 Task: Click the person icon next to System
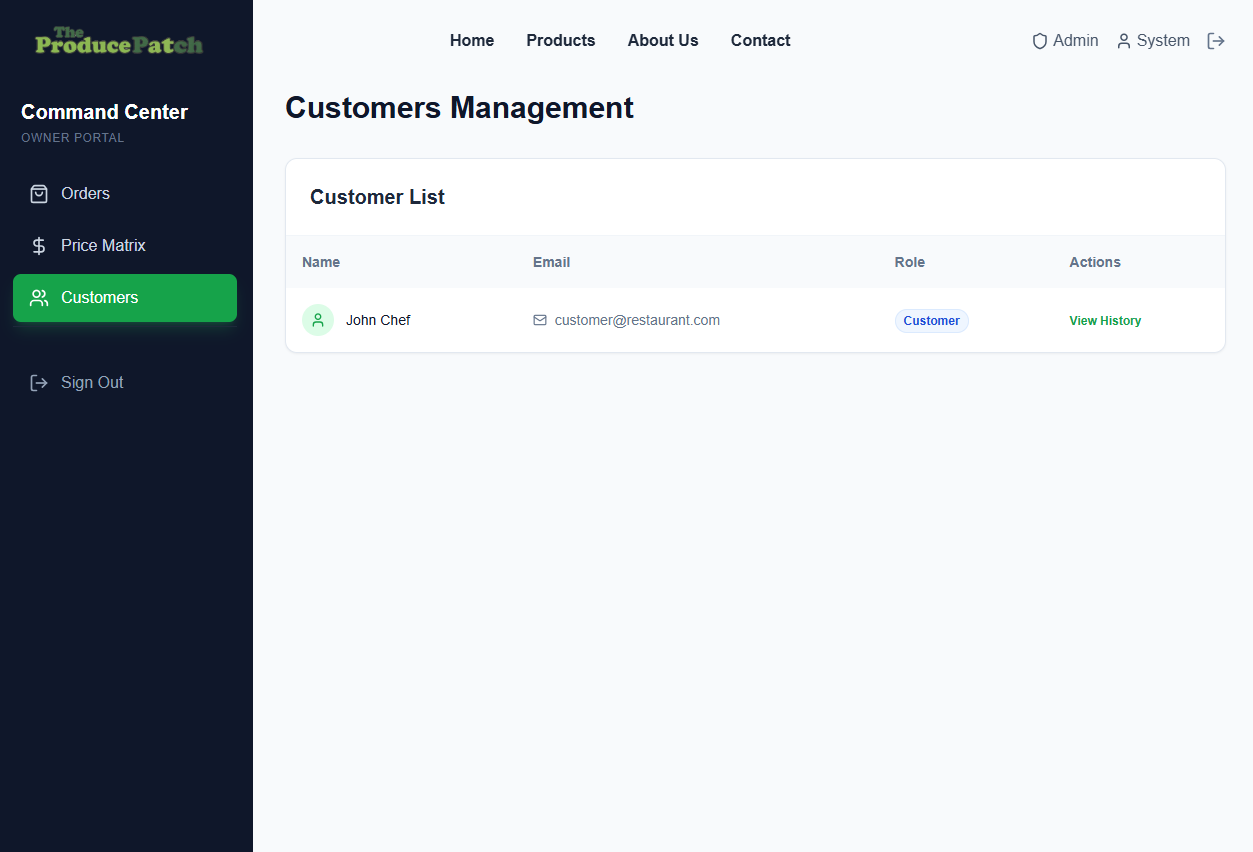tap(1124, 41)
